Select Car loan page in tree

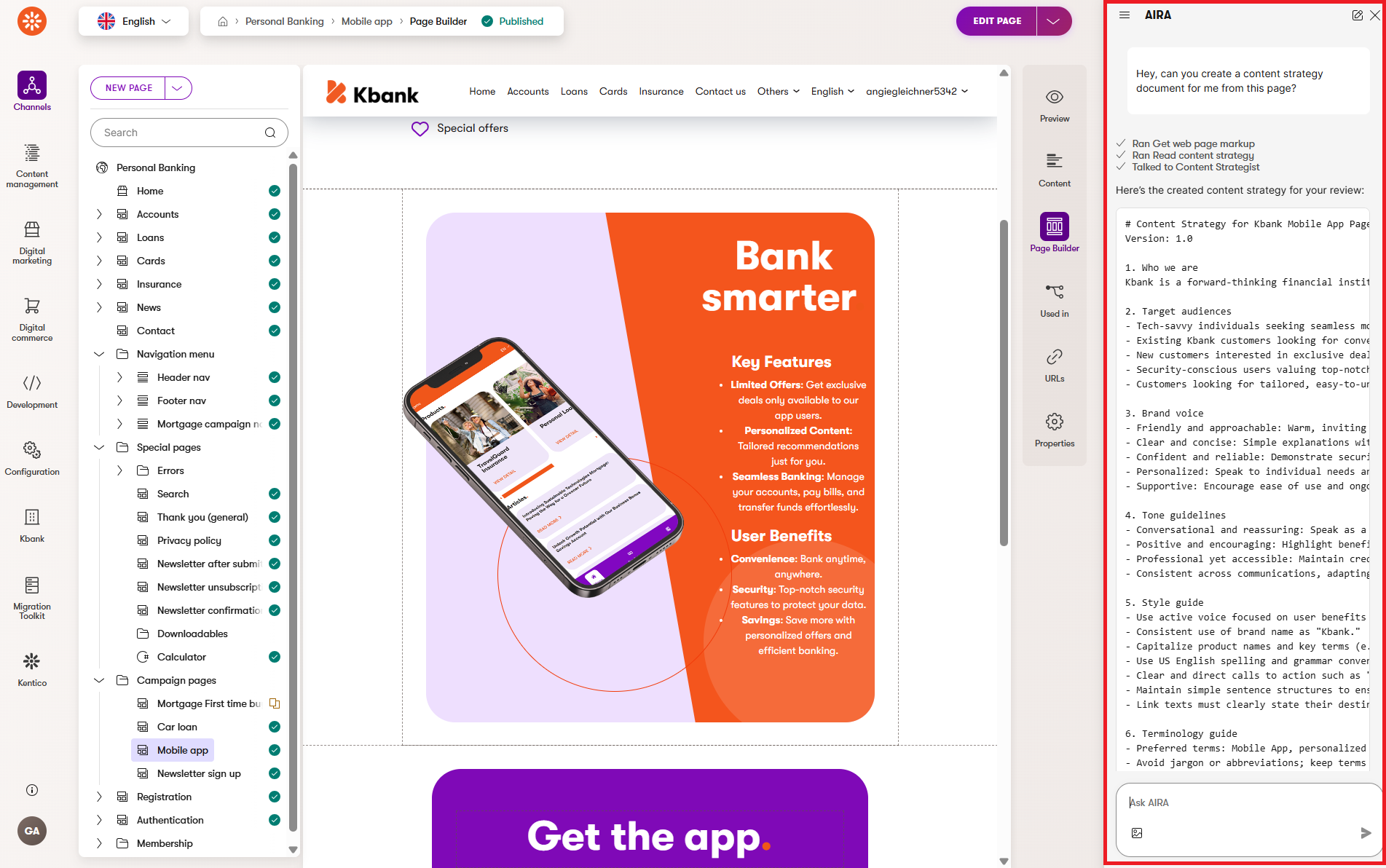[x=177, y=727]
